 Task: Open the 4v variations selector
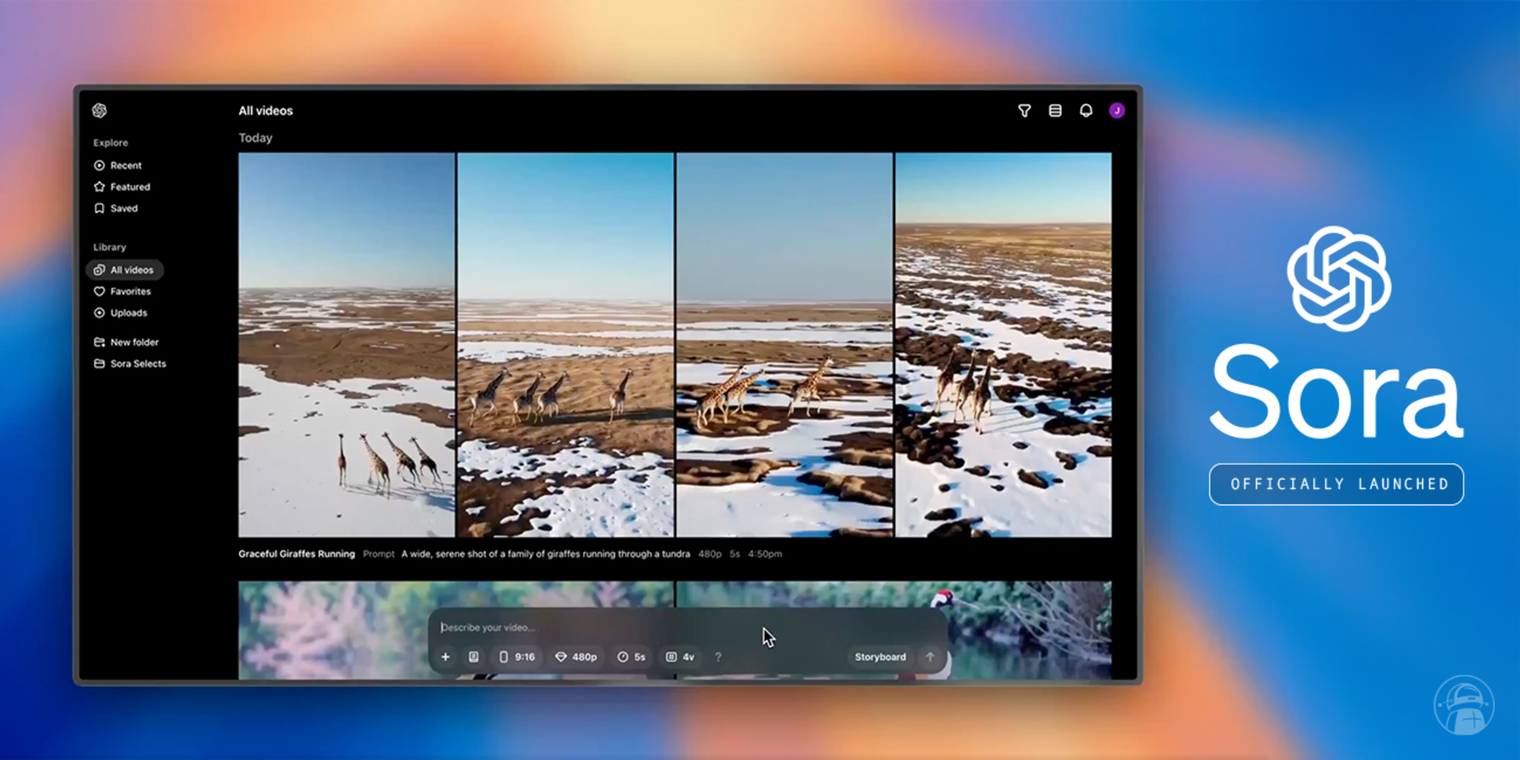click(680, 657)
